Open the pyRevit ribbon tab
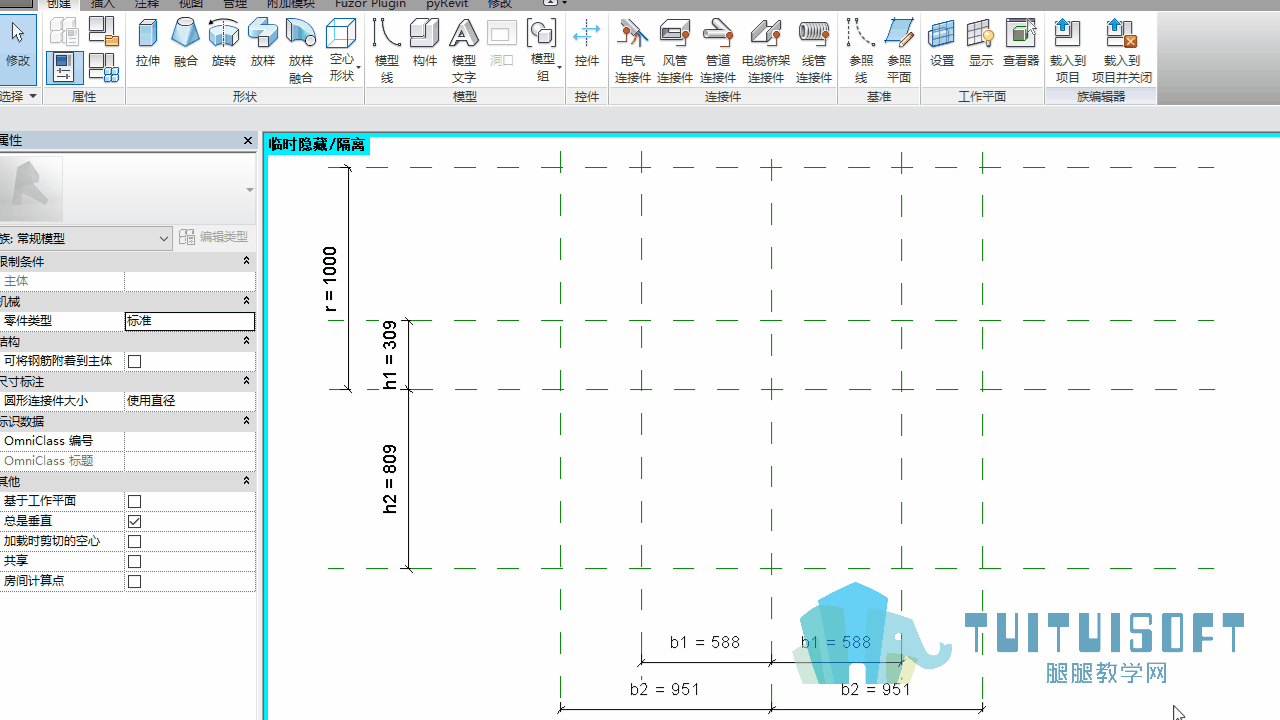This screenshot has width=1280, height=720. (x=447, y=4)
